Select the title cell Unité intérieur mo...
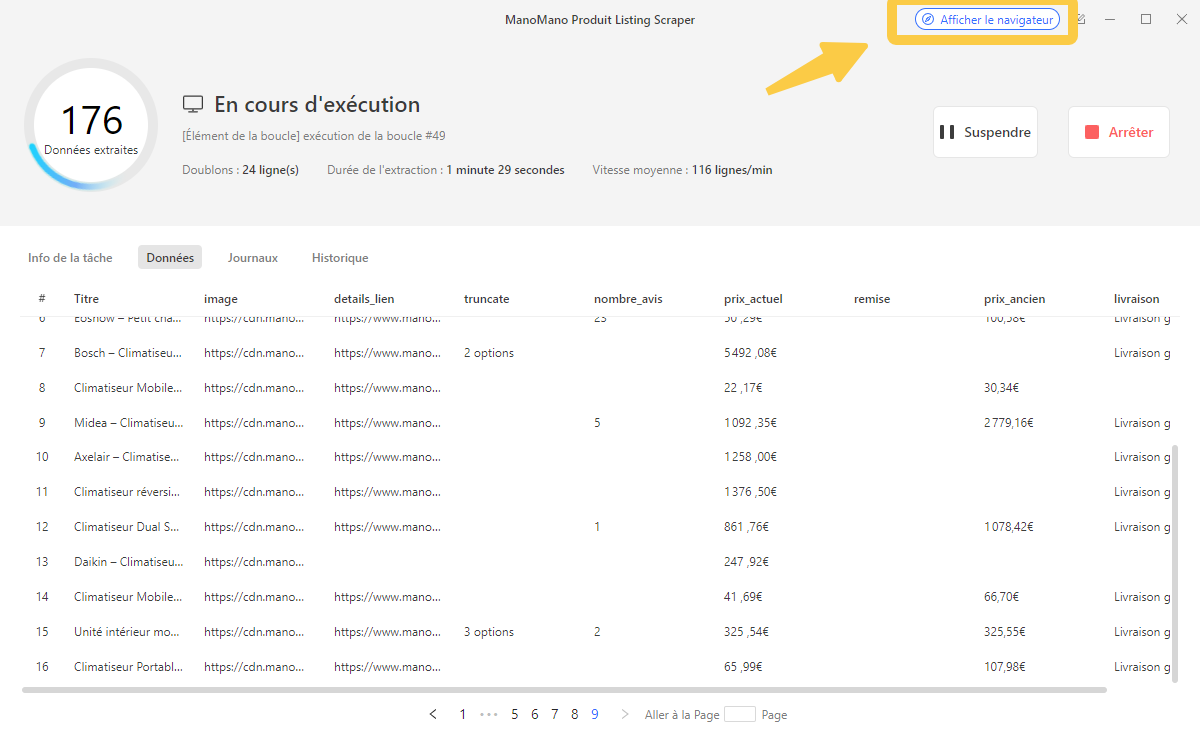Viewport: 1200px width, 734px height. (x=128, y=632)
